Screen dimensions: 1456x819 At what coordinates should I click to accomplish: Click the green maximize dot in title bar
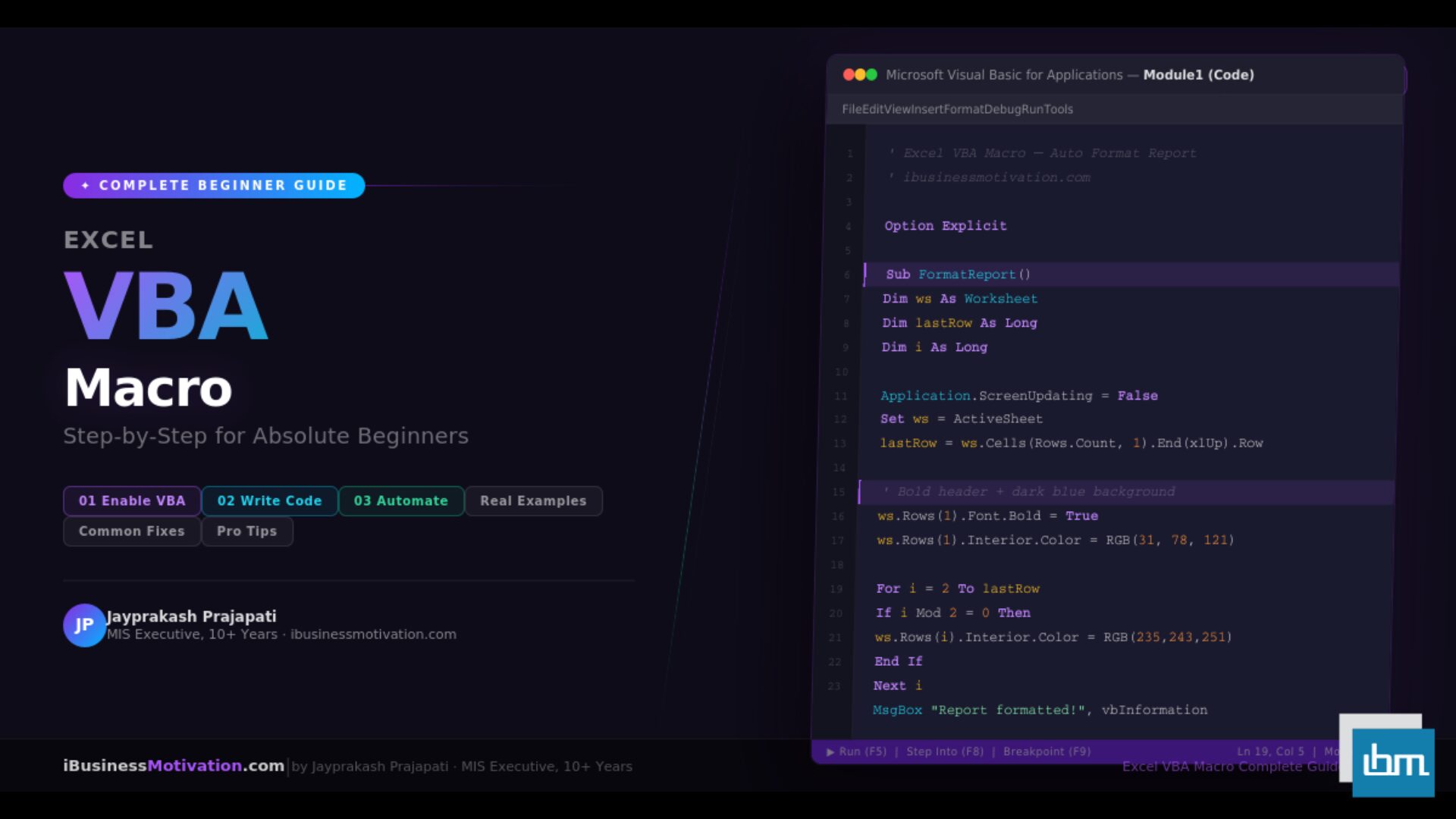point(871,74)
